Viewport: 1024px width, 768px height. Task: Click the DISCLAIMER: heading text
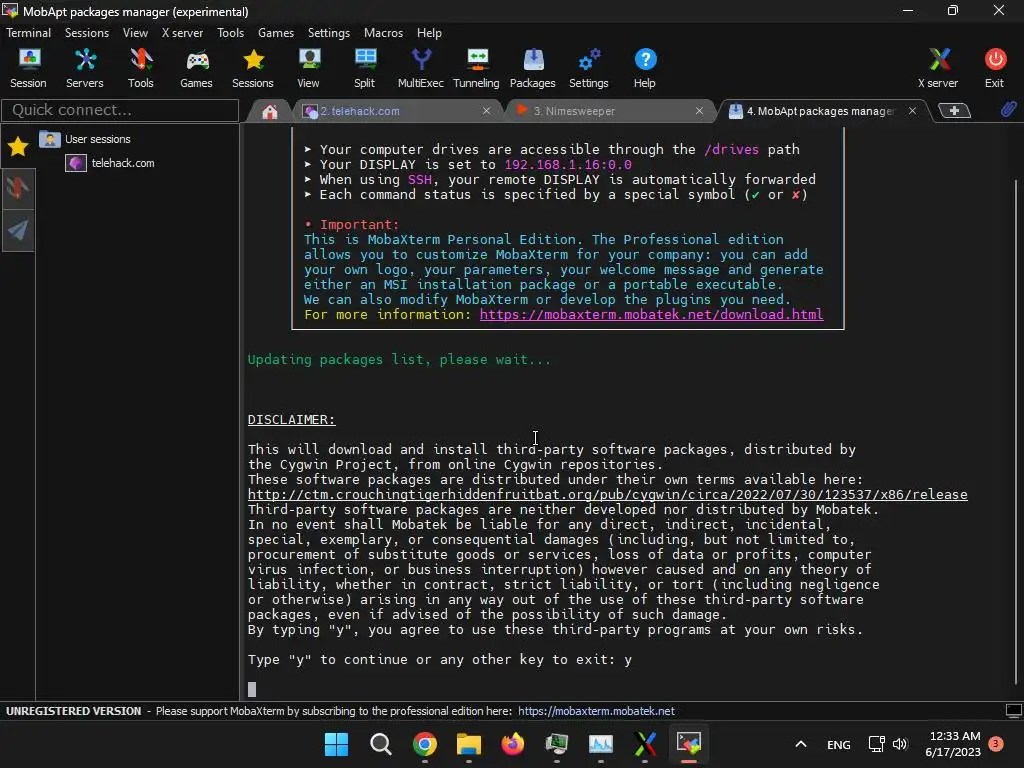pyautogui.click(x=291, y=420)
